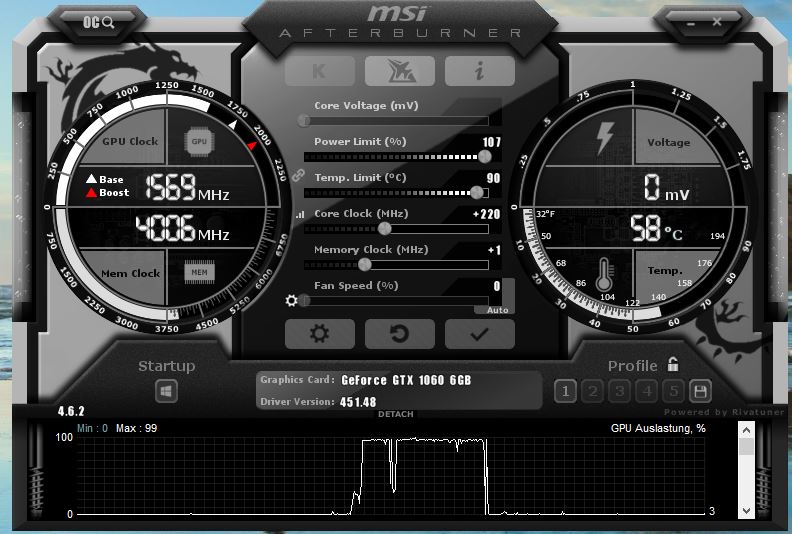This screenshot has width=792, height=534.
Task: Open the information i button
Action: [x=479, y=71]
